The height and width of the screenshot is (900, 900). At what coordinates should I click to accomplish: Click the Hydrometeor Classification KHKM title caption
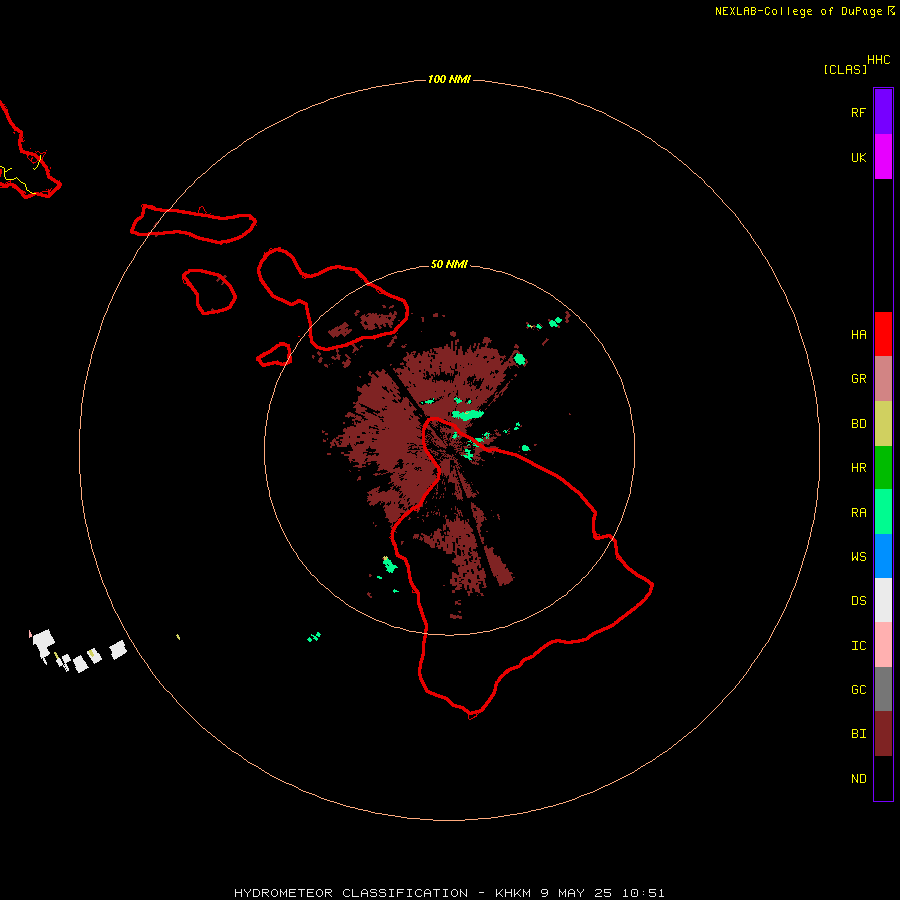click(x=449, y=893)
